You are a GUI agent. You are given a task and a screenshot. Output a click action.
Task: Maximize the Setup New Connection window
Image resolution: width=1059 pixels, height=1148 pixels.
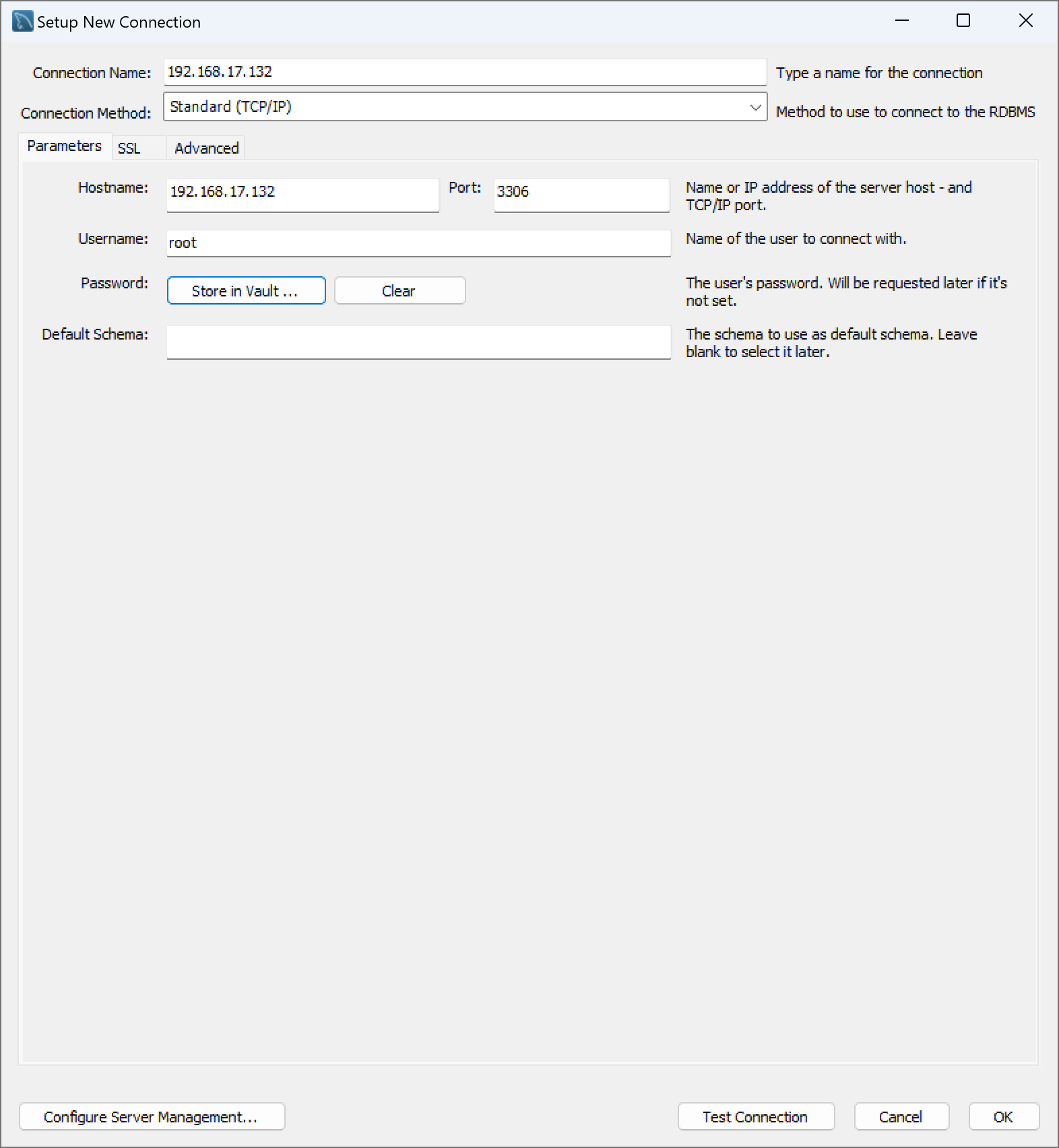[x=963, y=21]
